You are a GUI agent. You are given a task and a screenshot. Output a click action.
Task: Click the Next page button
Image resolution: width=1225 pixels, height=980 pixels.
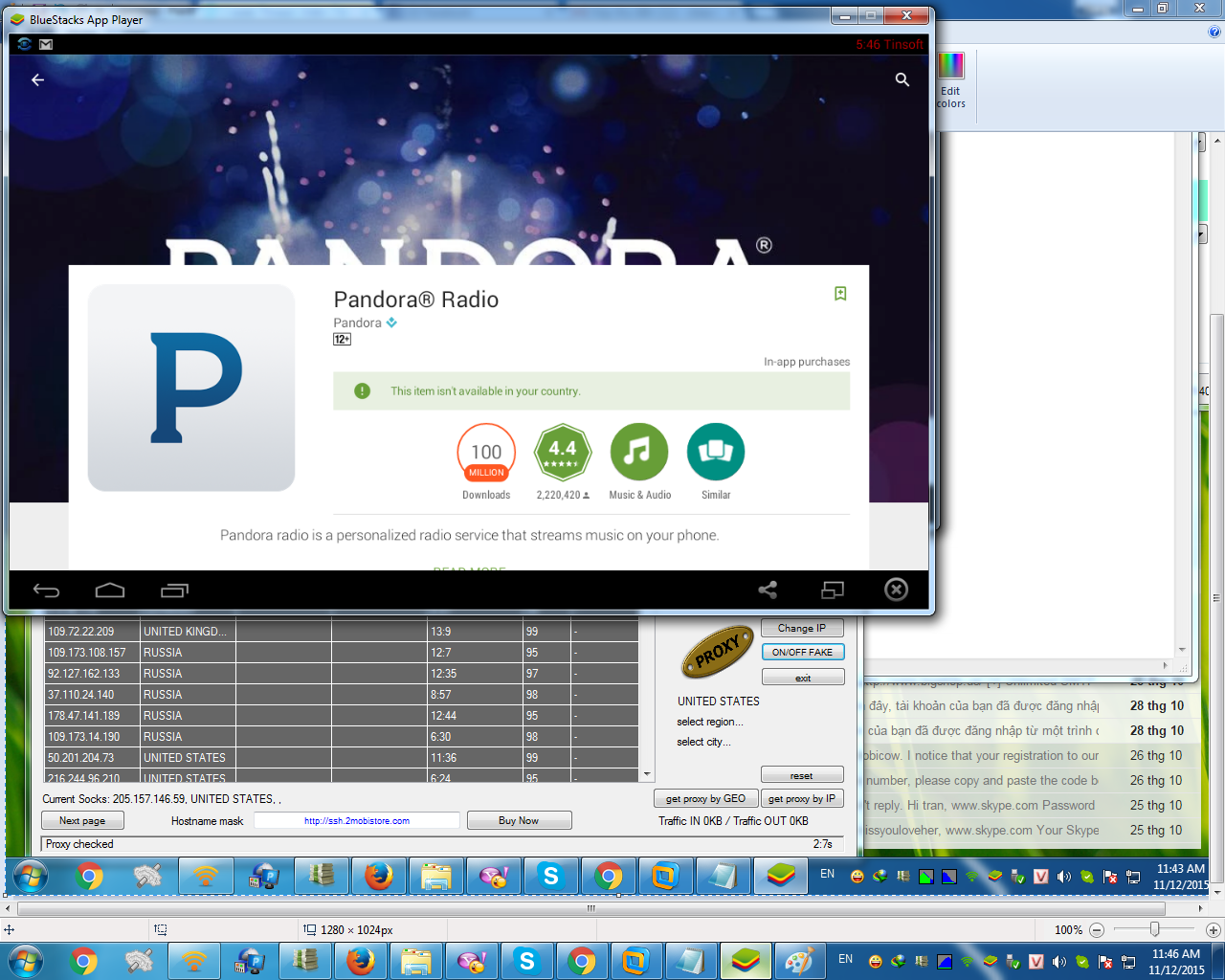pos(83,820)
